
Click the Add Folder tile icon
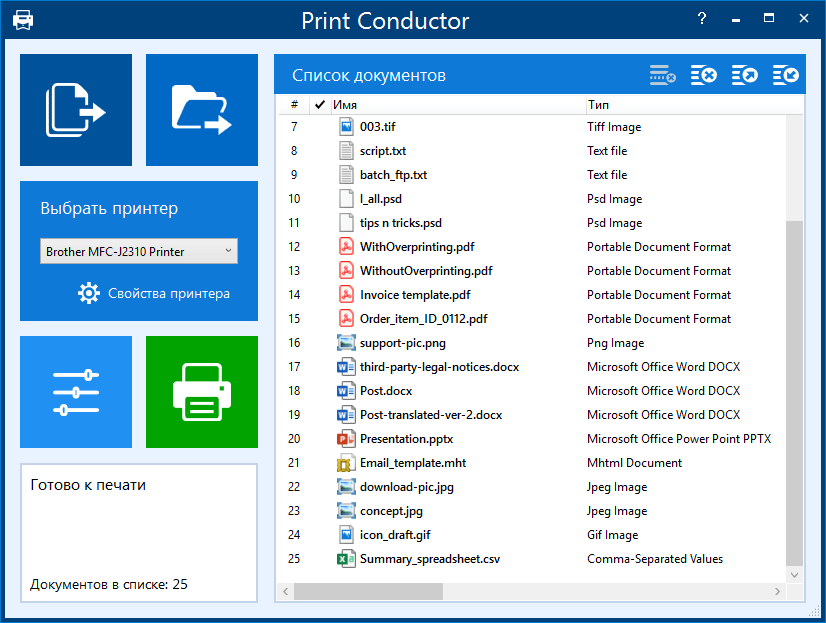coord(202,110)
